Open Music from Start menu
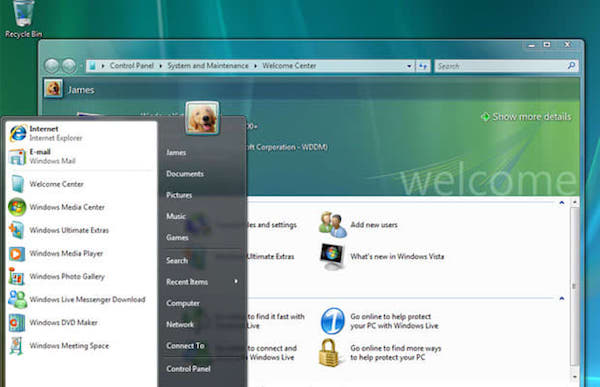 [176, 216]
